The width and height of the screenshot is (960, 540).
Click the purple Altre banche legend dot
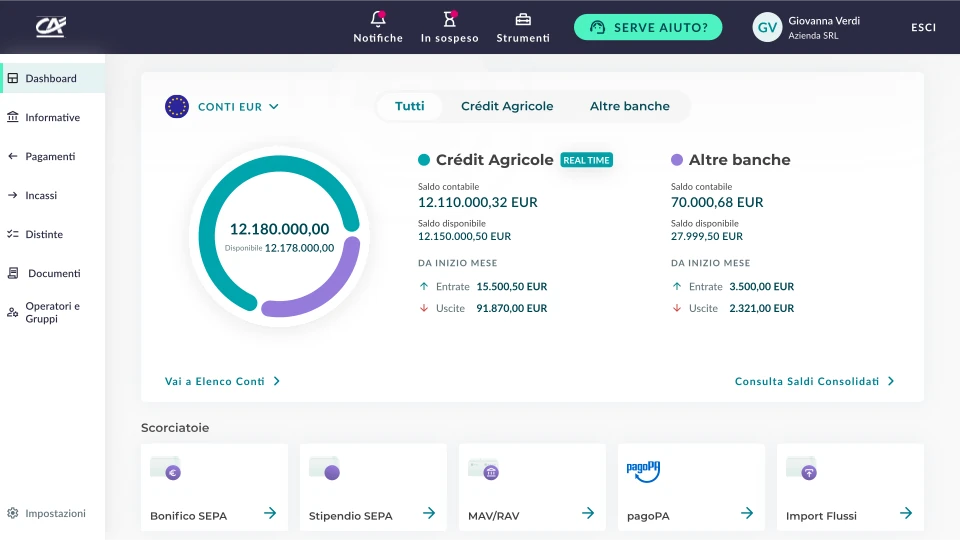[677, 160]
